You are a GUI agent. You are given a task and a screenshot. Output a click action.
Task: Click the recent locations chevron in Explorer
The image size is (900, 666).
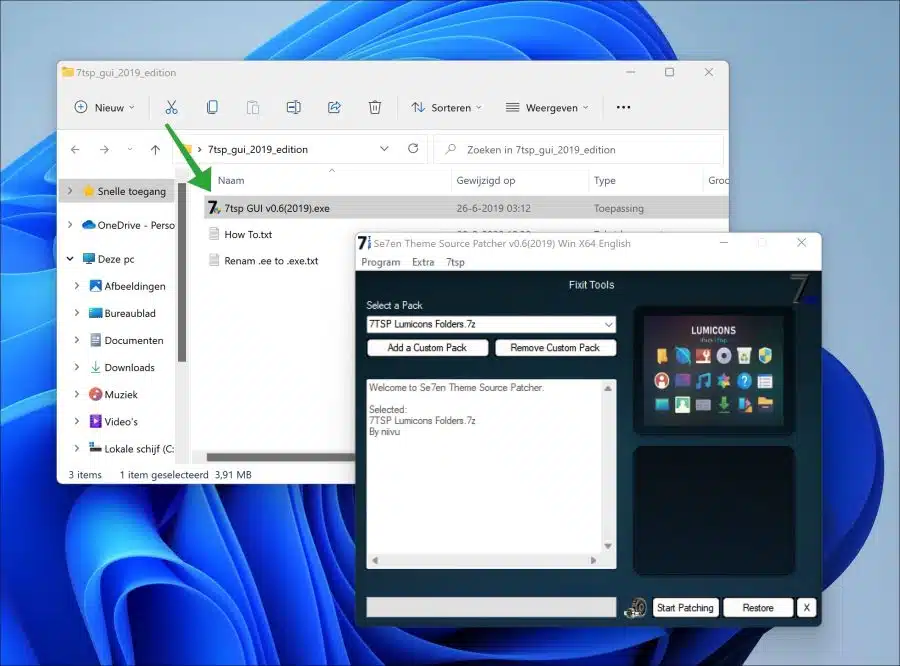tap(130, 149)
